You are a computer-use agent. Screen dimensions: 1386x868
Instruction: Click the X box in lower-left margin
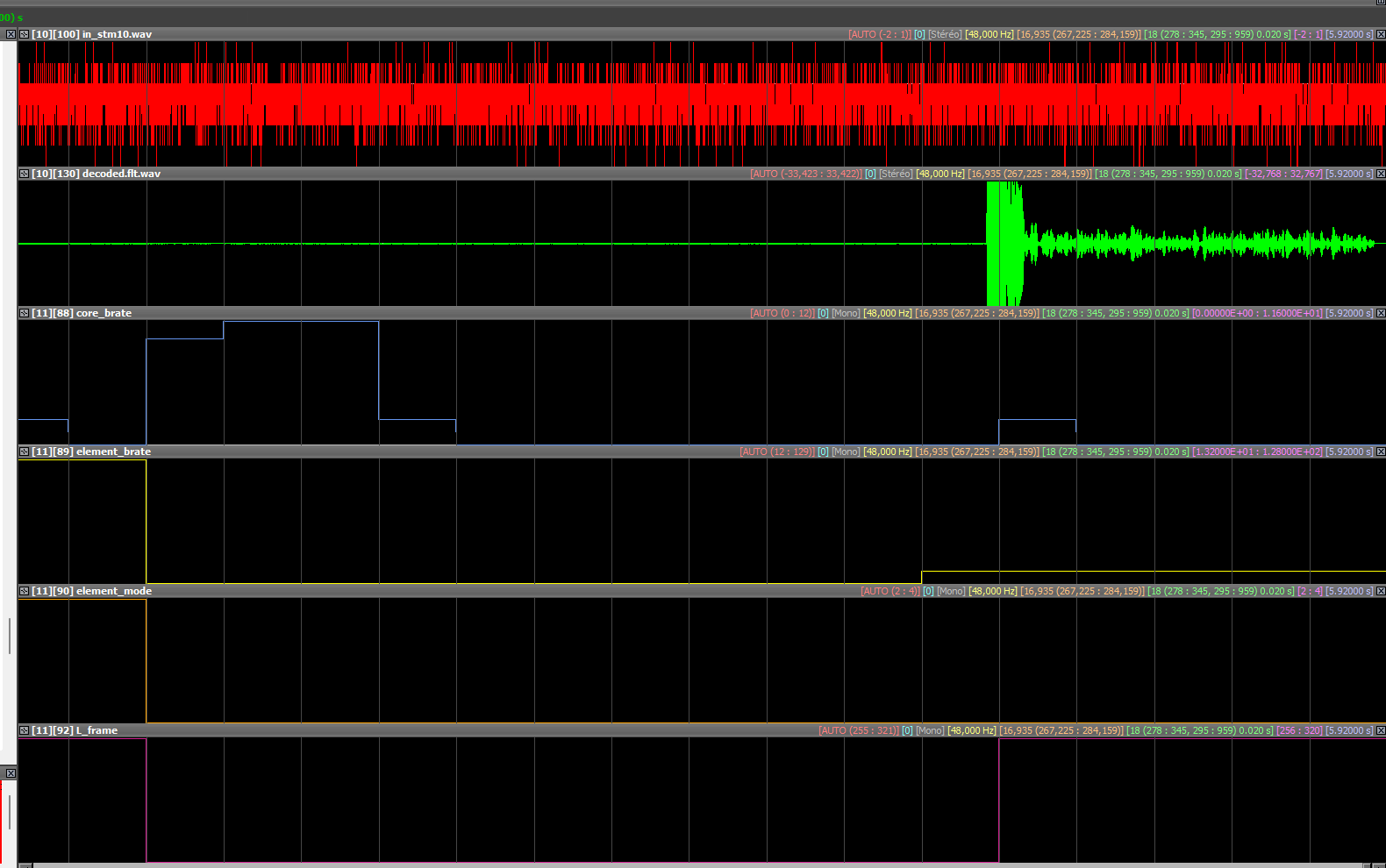pyautogui.click(x=11, y=773)
